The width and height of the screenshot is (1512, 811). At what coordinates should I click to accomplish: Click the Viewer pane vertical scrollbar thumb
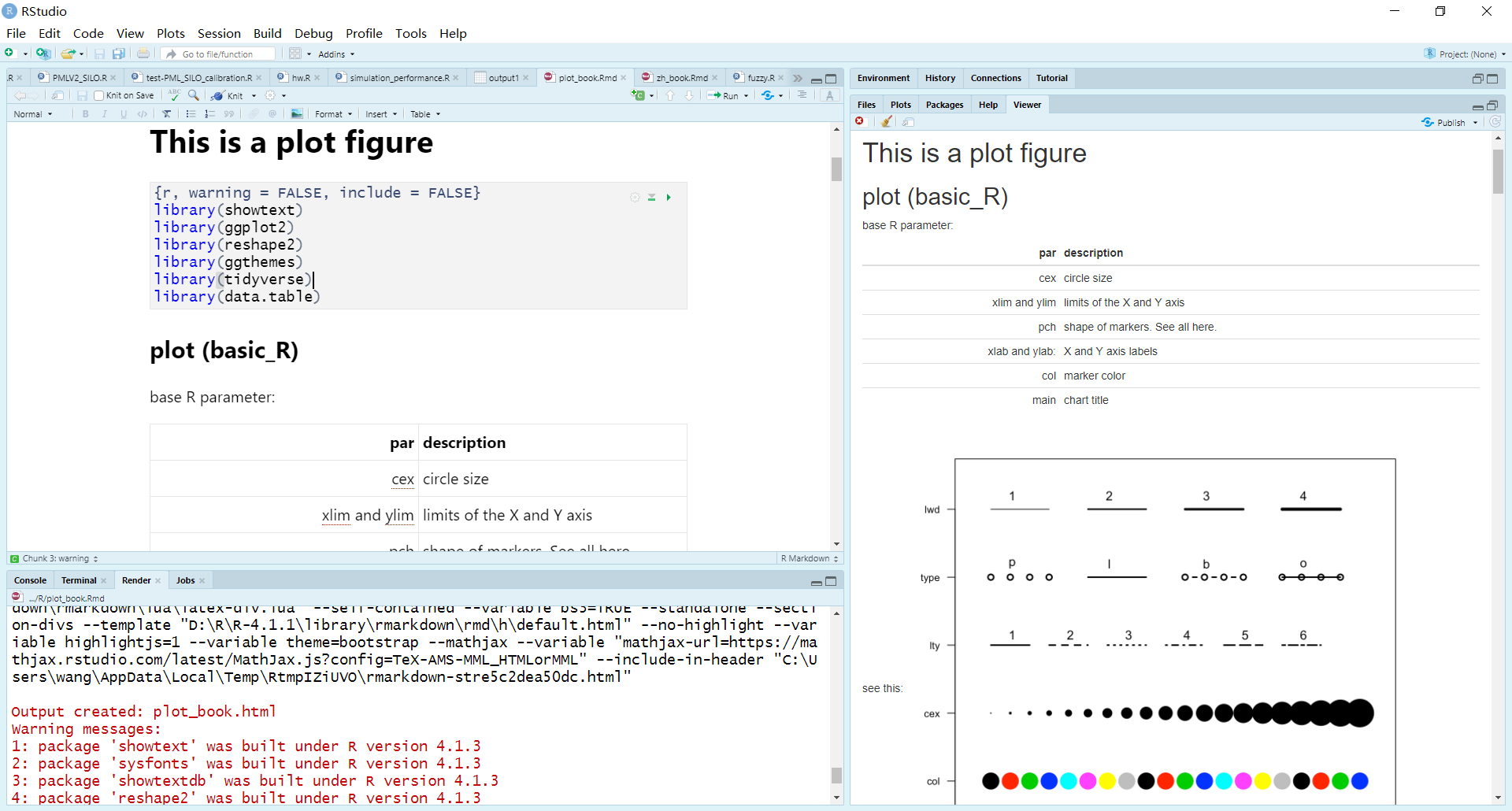pyautogui.click(x=1498, y=171)
